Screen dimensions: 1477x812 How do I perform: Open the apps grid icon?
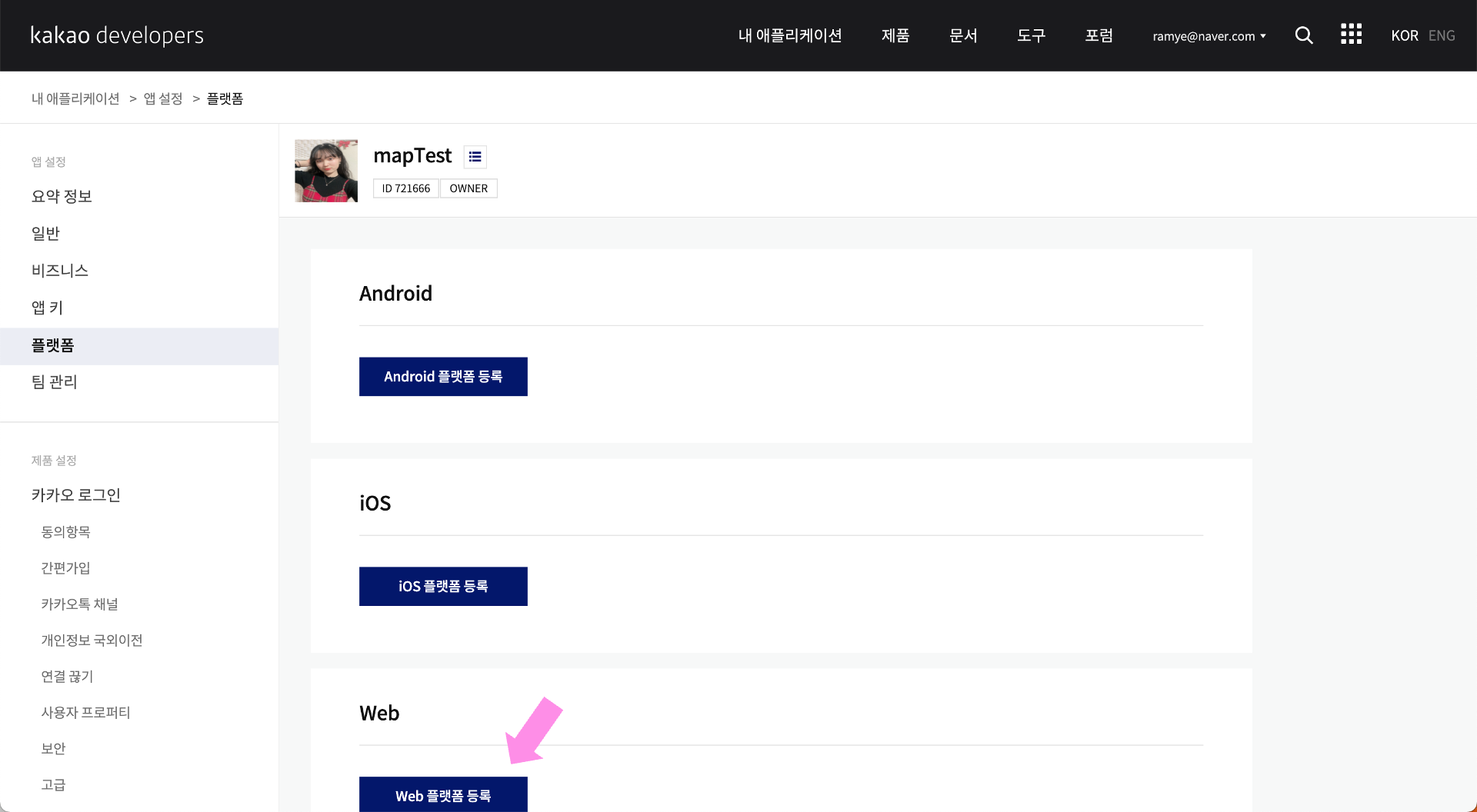[1351, 34]
